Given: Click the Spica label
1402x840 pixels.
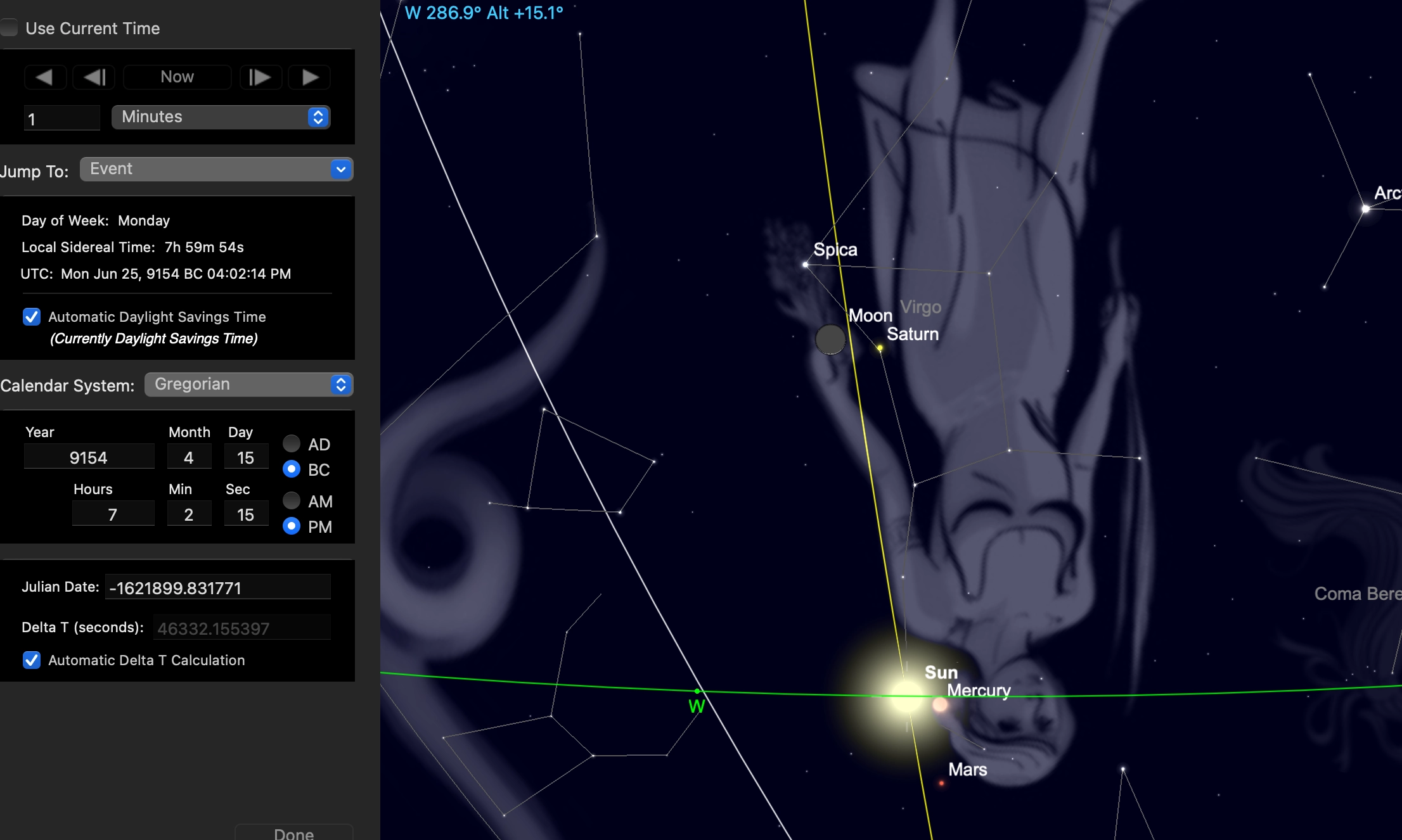Looking at the screenshot, I should (x=835, y=250).
